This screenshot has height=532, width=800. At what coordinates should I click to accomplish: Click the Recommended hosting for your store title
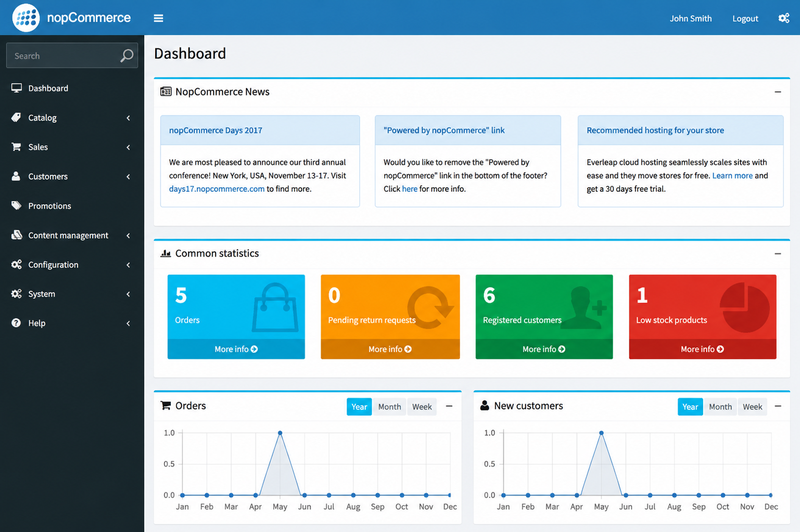coord(655,130)
